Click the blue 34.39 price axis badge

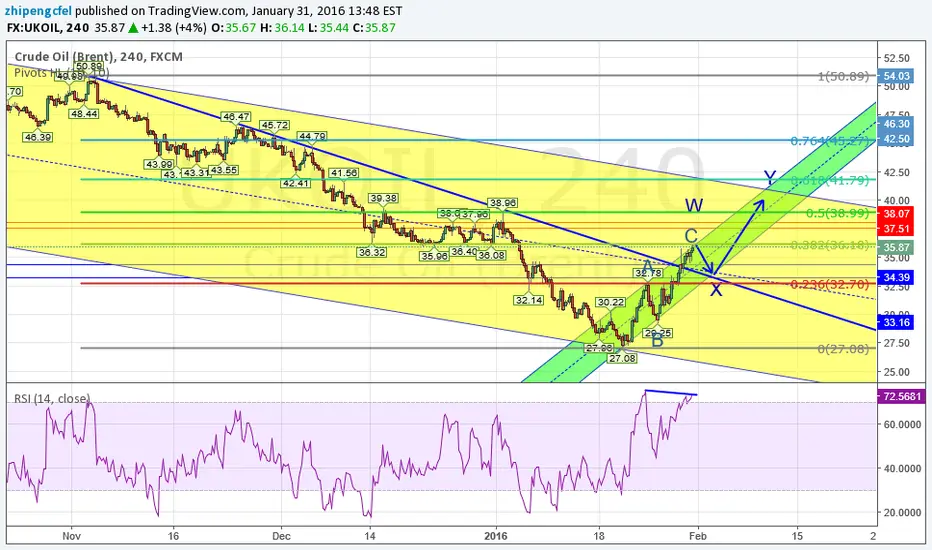pos(896,277)
